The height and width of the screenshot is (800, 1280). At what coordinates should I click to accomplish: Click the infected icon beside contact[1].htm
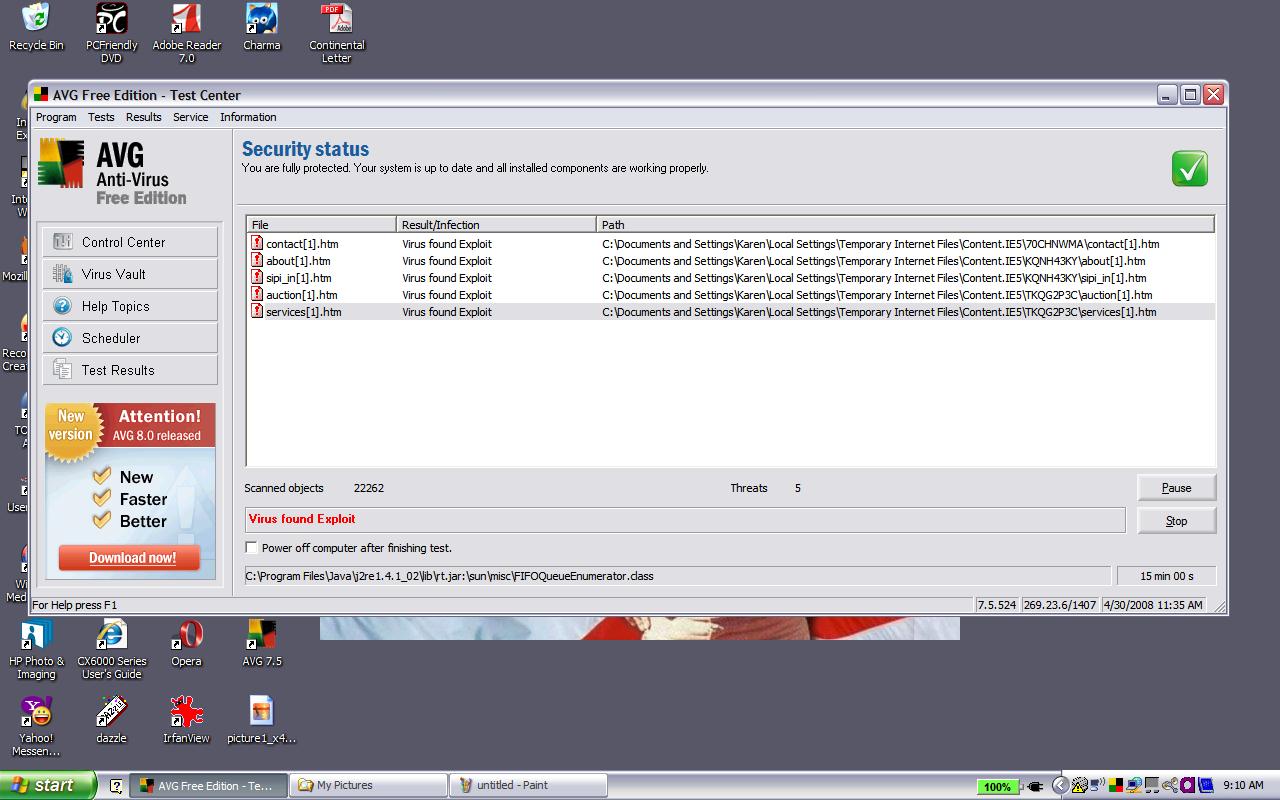click(257, 243)
